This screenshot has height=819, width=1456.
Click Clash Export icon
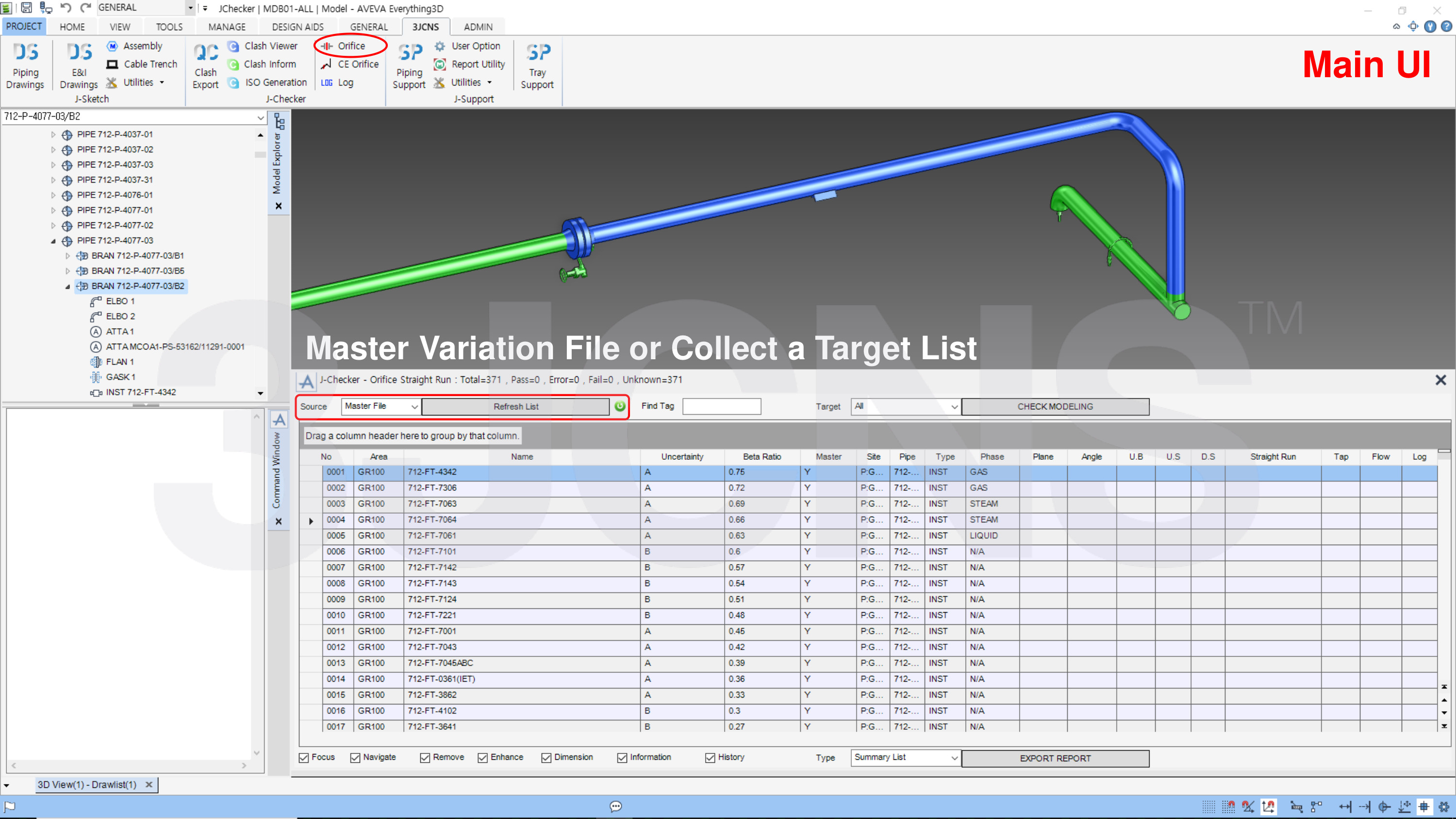click(x=205, y=66)
